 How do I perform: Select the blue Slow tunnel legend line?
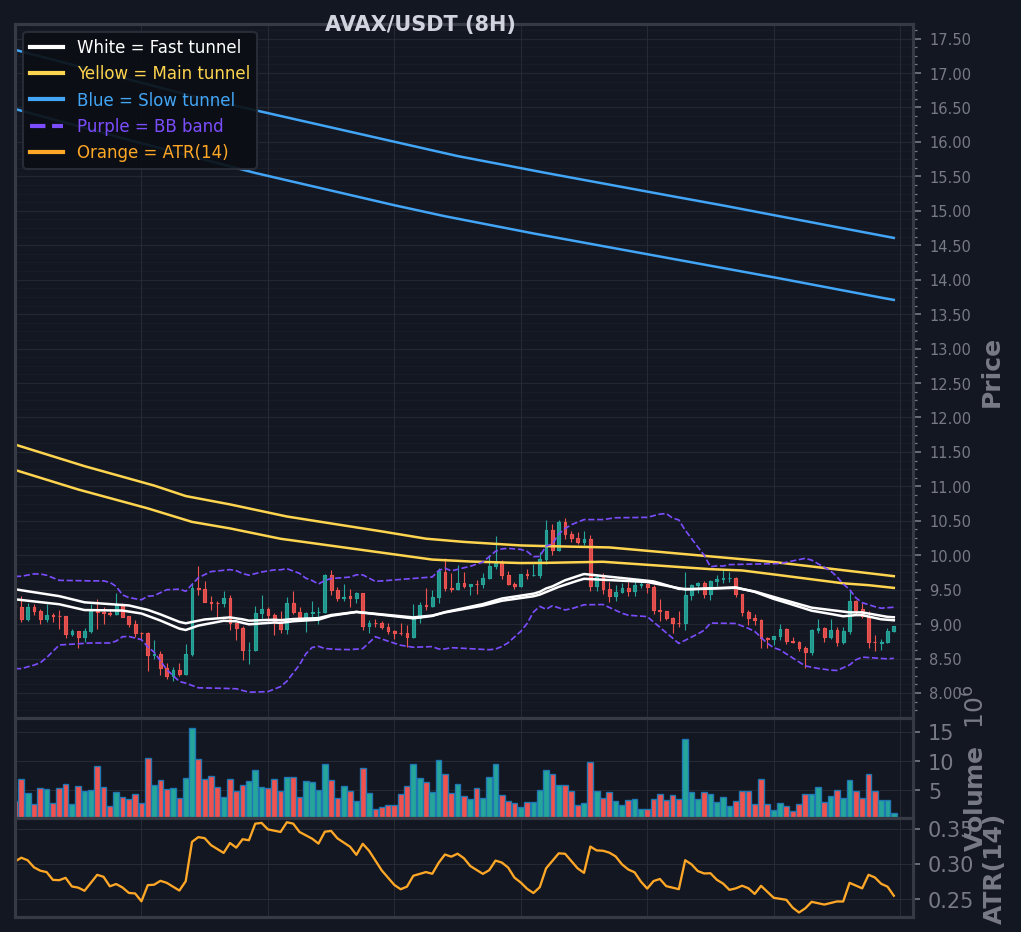click(47, 100)
